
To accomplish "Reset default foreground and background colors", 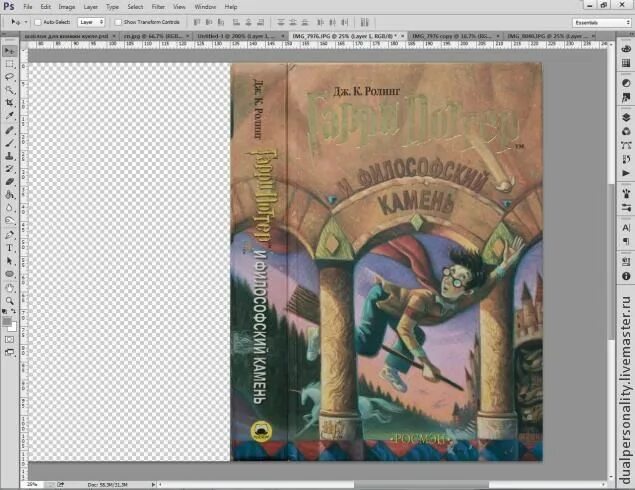I will tap(4, 311).
